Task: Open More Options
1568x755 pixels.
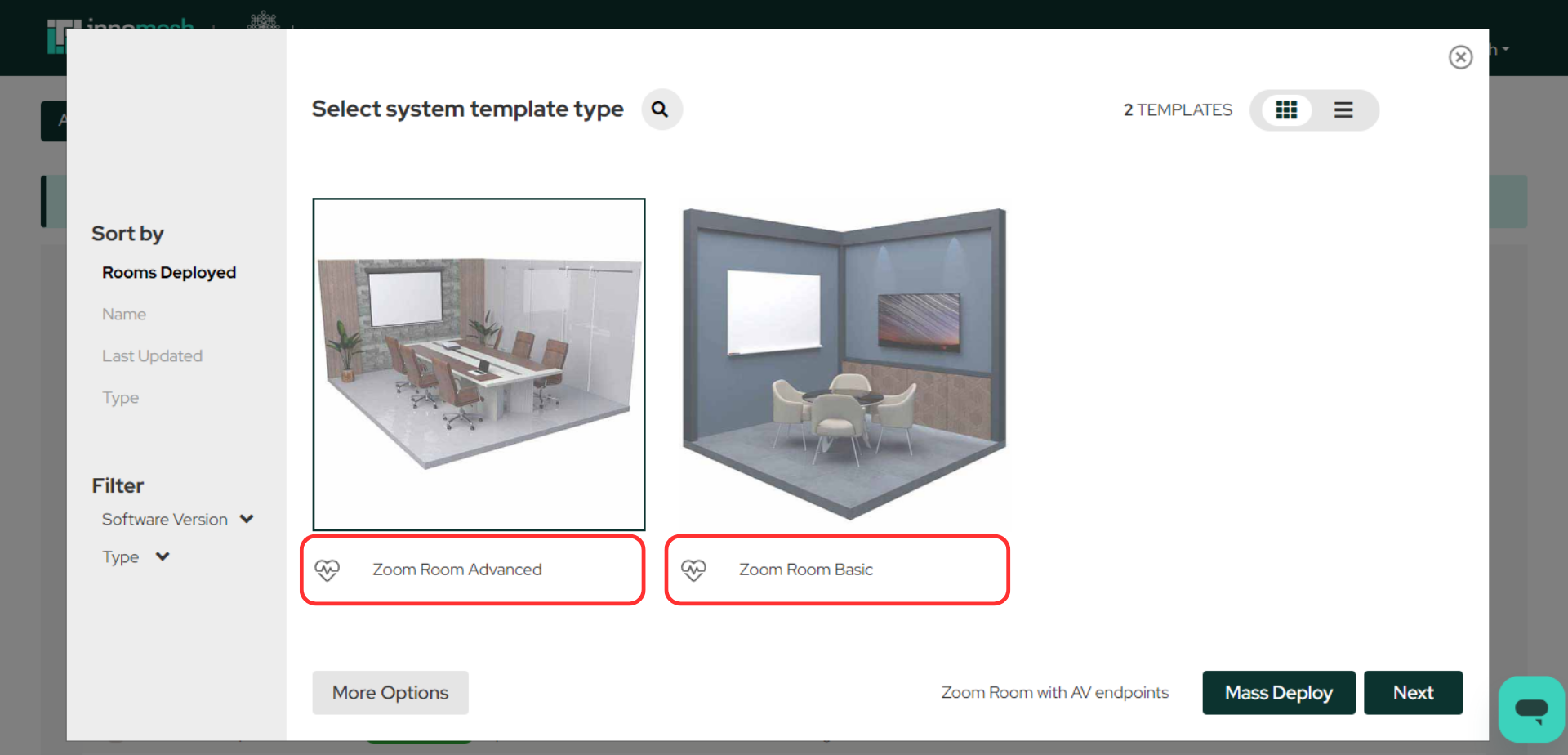Action: click(390, 693)
